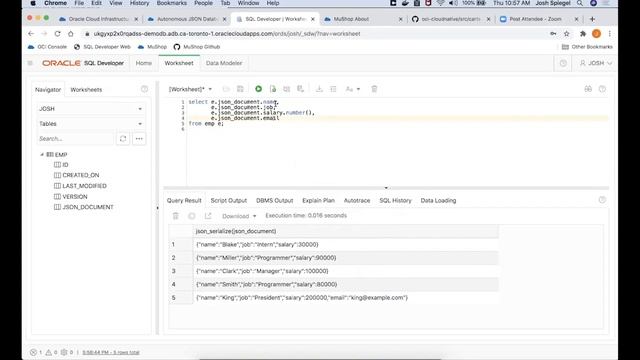Open Other Bookmarks folder

click(x=587, y=47)
